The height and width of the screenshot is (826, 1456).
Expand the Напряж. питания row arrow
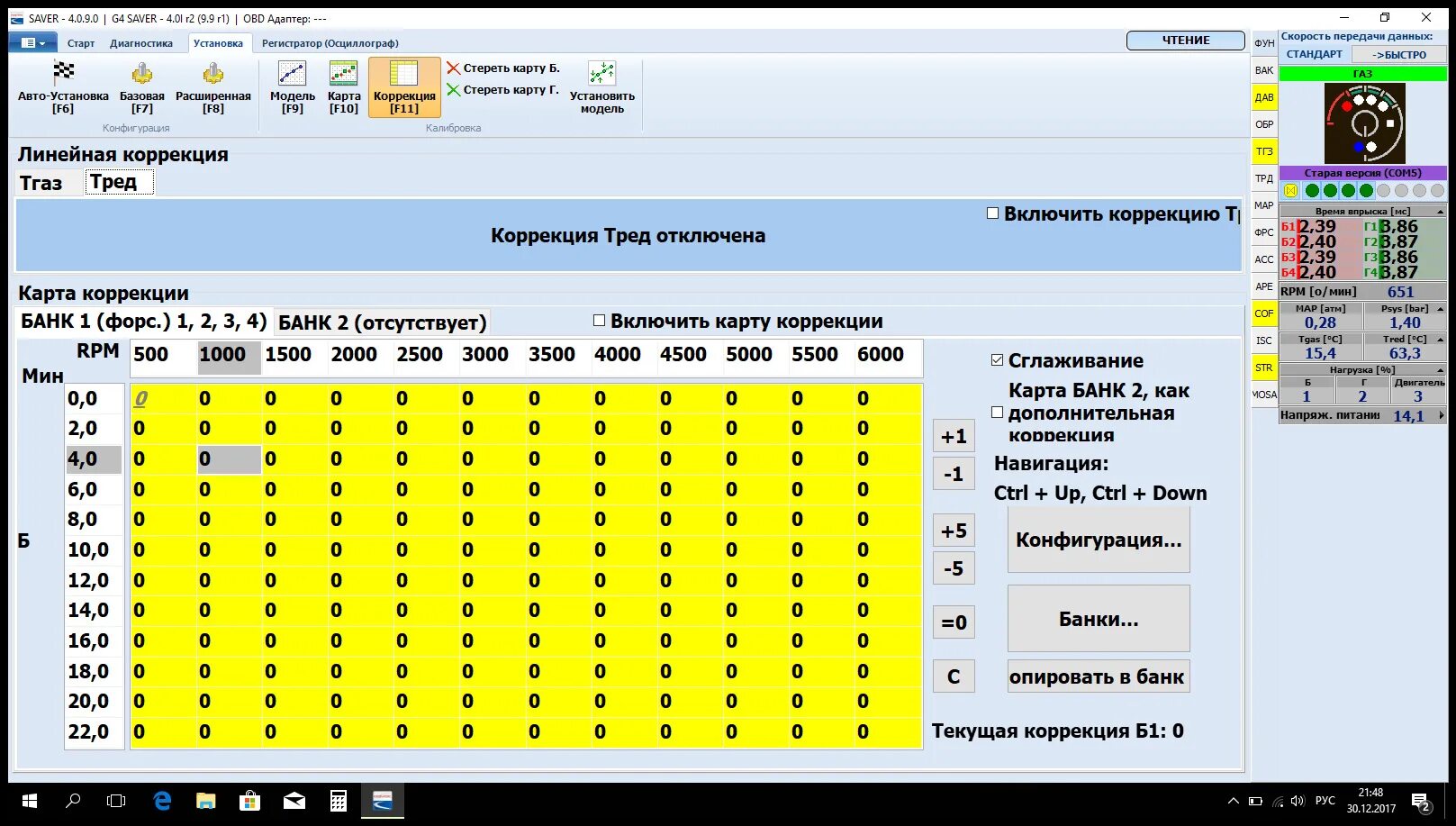[1441, 415]
